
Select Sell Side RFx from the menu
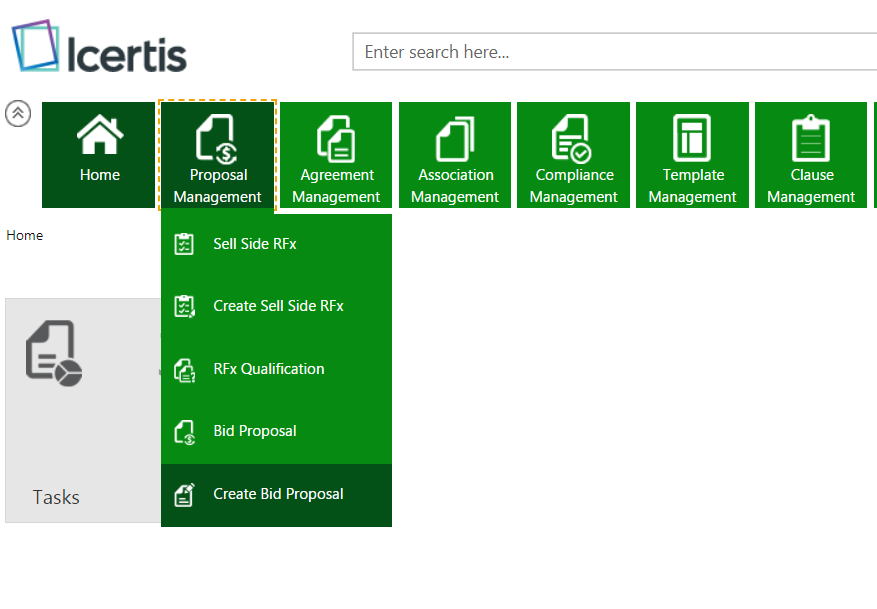255,244
